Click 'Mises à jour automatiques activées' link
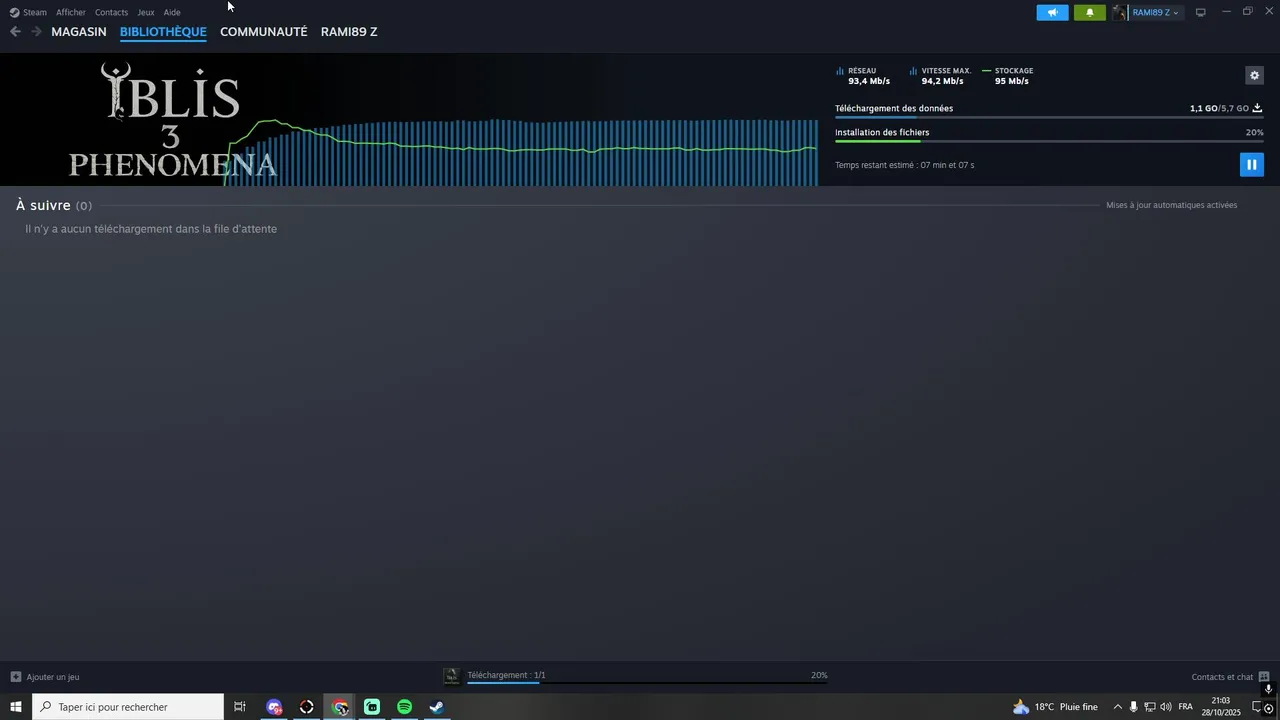 coord(1171,205)
